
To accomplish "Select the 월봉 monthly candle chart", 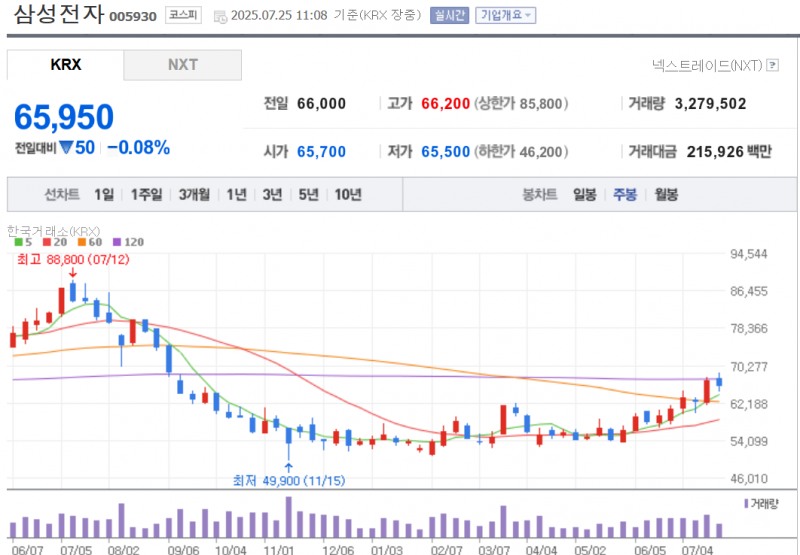I will [x=666, y=195].
